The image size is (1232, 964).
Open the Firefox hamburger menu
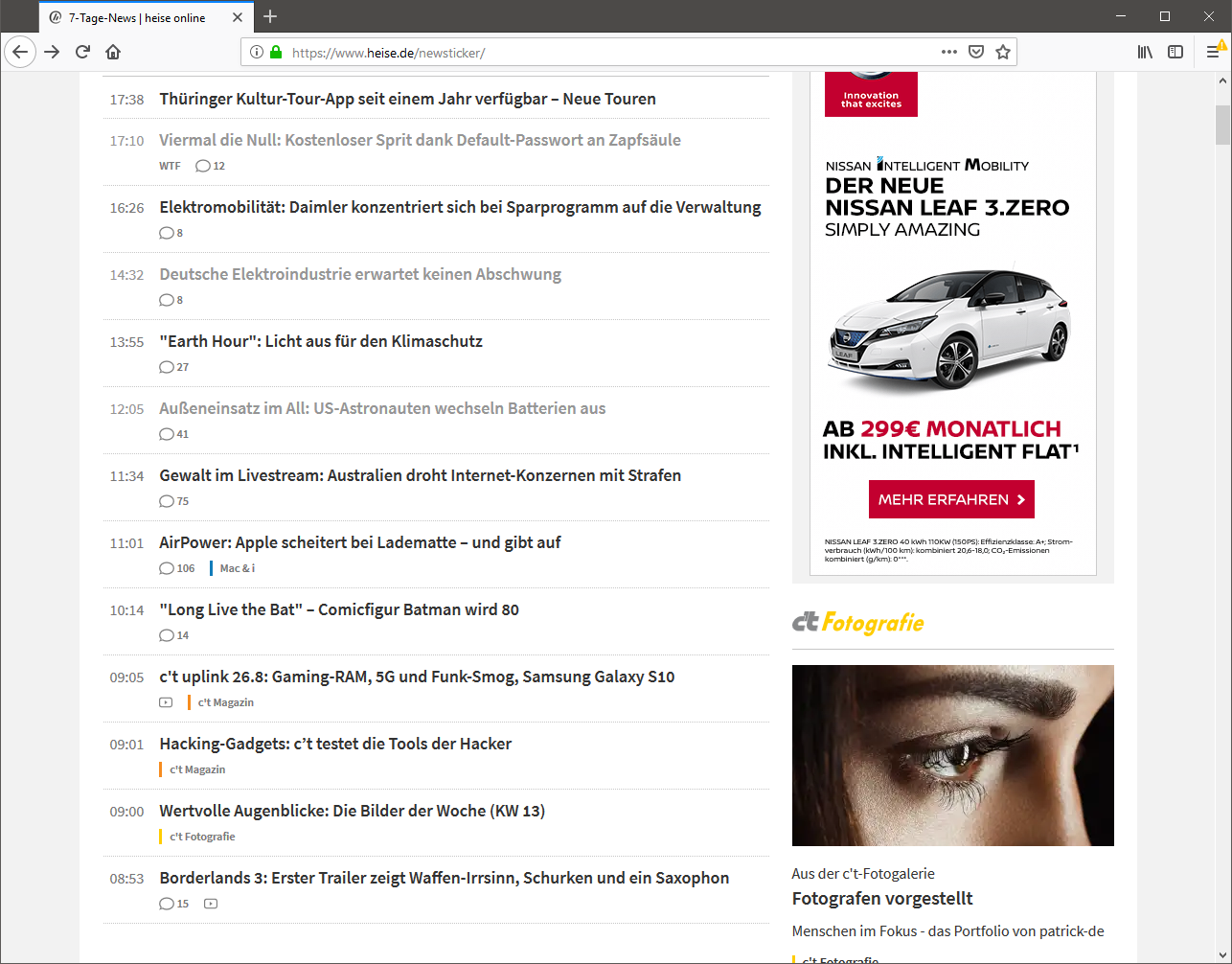pyautogui.click(x=1213, y=52)
